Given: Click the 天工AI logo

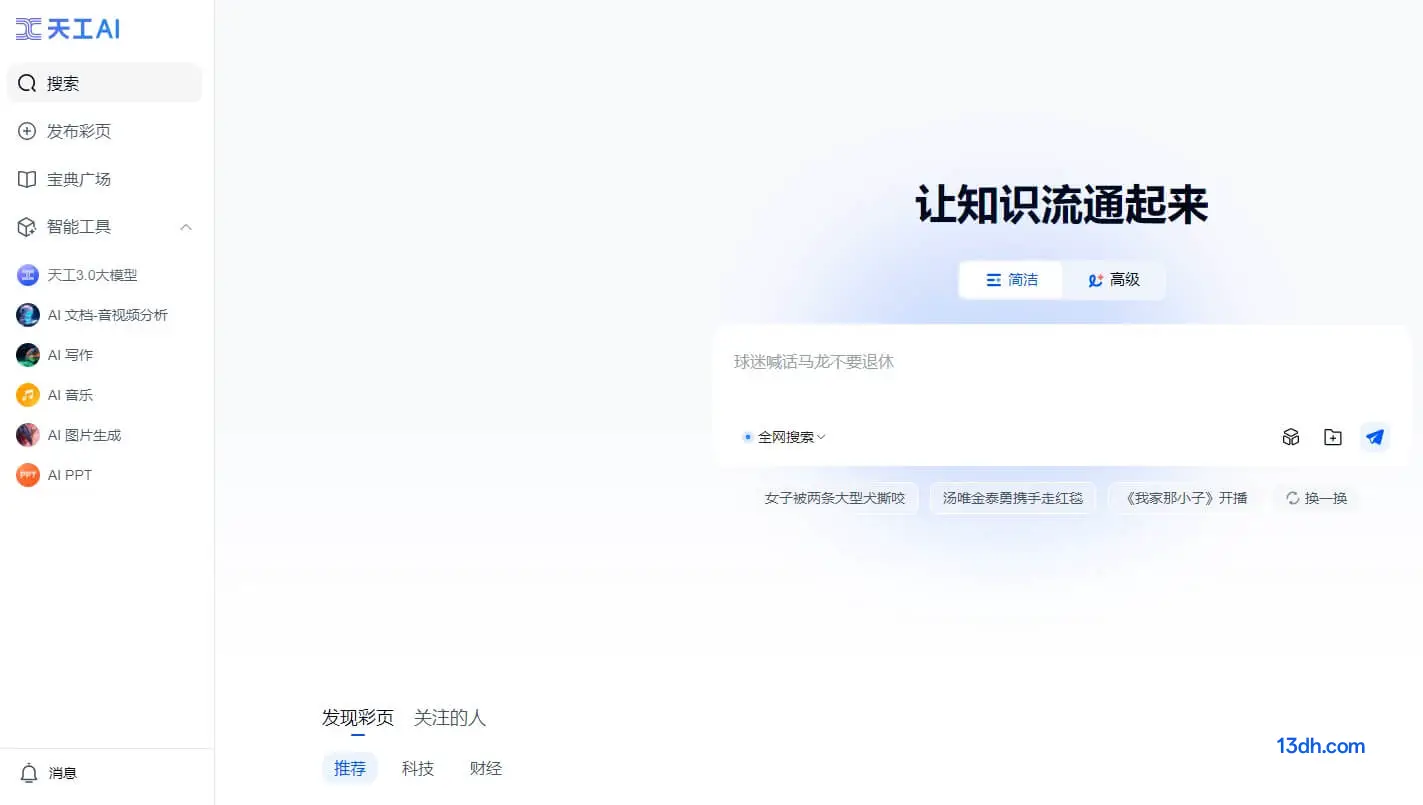Looking at the screenshot, I should coord(68,29).
